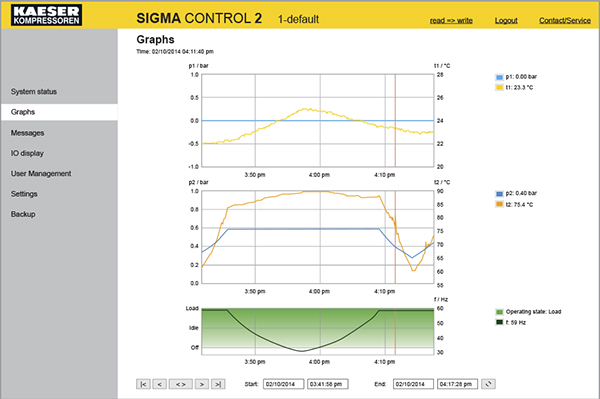Image resolution: width=600 pixels, height=399 pixels.
Task: Click the t1 yellow legend swatch
Action: tap(499, 88)
